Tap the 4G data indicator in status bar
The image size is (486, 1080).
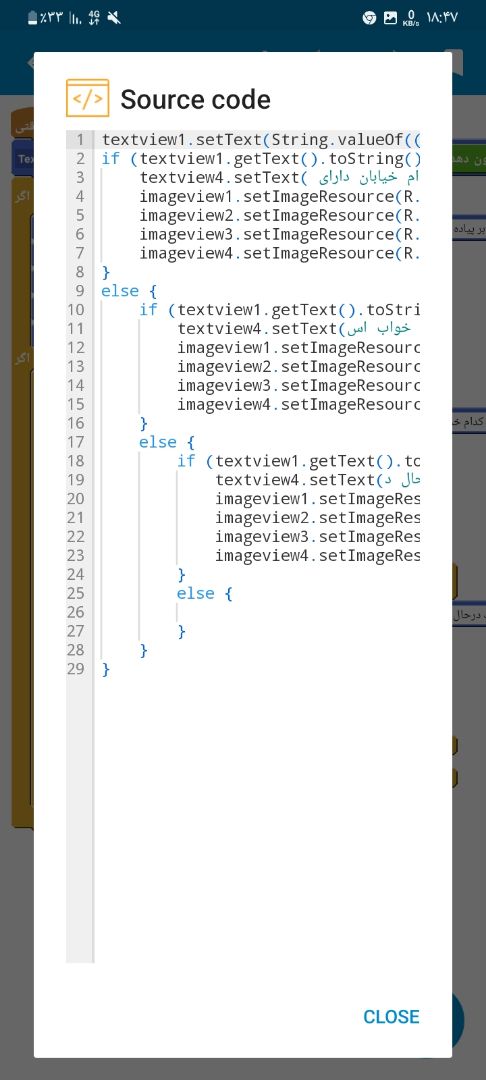[x=94, y=18]
